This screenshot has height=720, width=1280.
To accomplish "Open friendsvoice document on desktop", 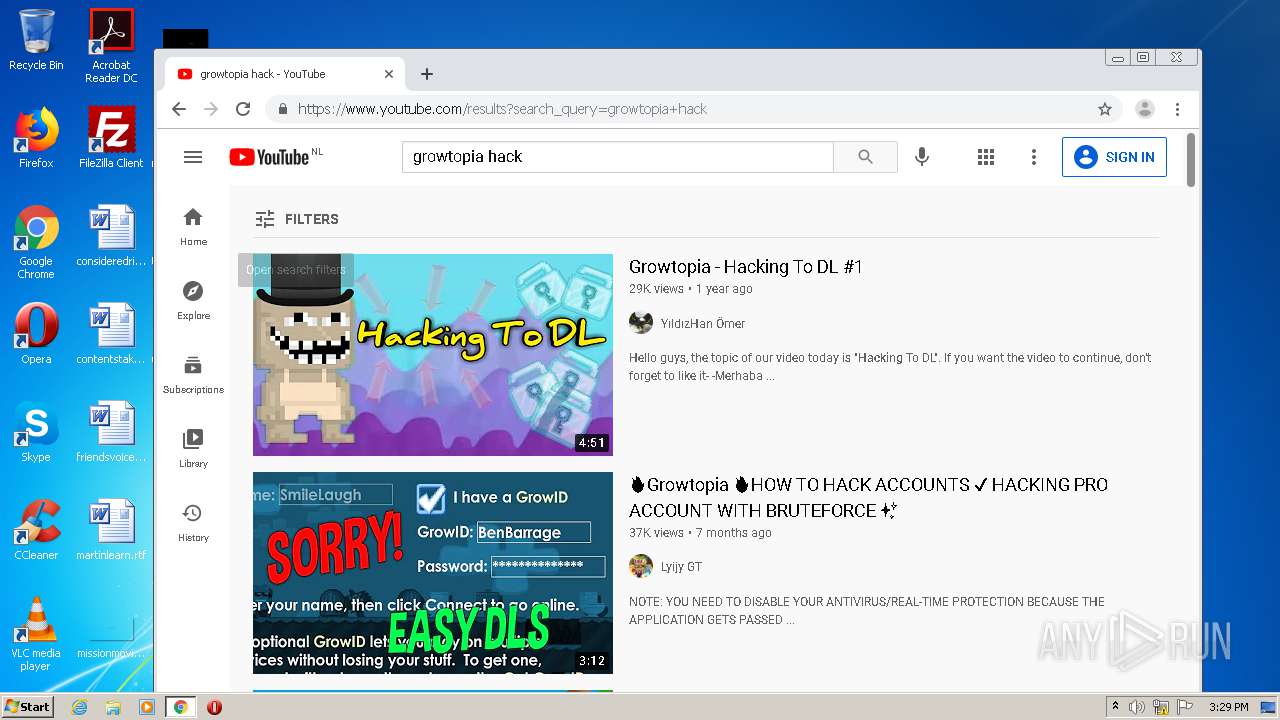I will [x=111, y=432].
